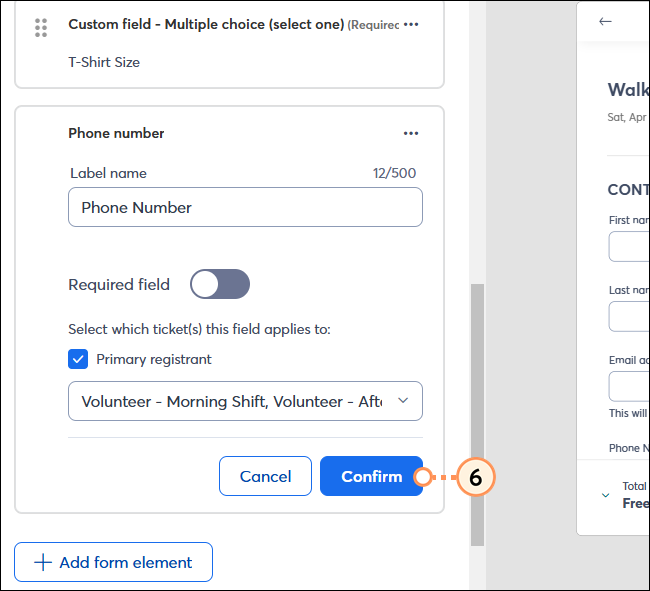Cancel phone number field editing

pos(265,476)
